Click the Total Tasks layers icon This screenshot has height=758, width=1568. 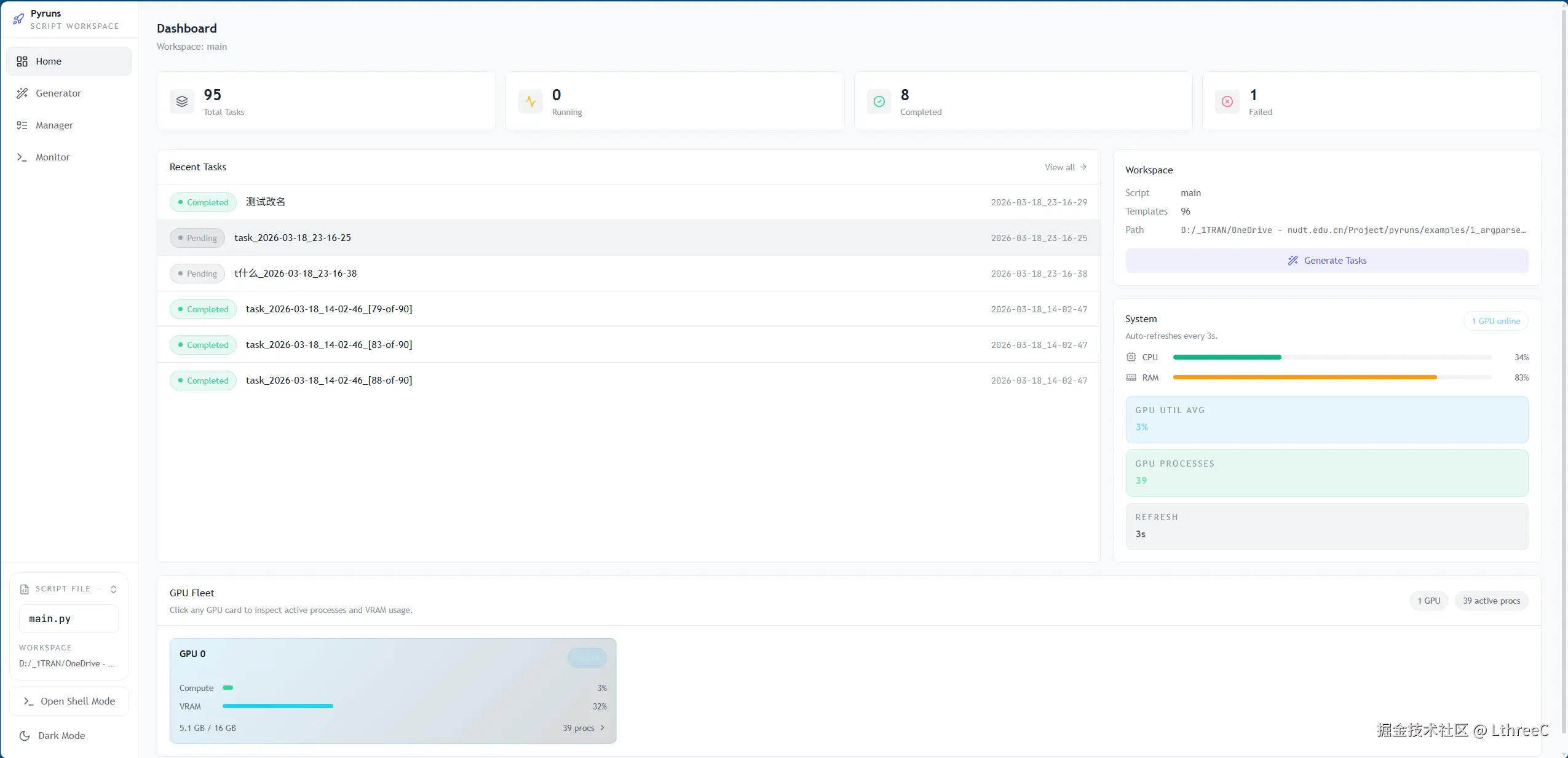(x=182, y=101)
